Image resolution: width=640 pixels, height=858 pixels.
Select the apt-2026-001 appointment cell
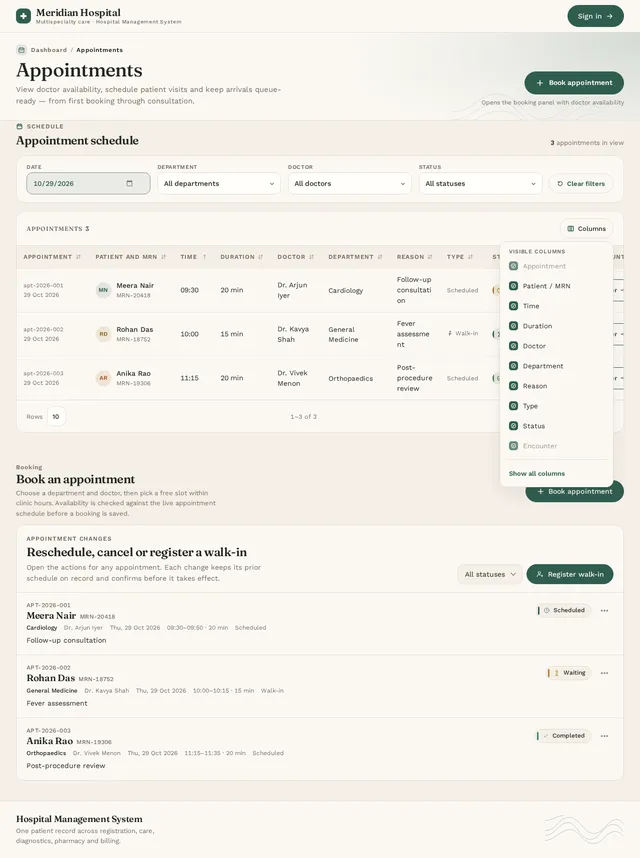43,290
